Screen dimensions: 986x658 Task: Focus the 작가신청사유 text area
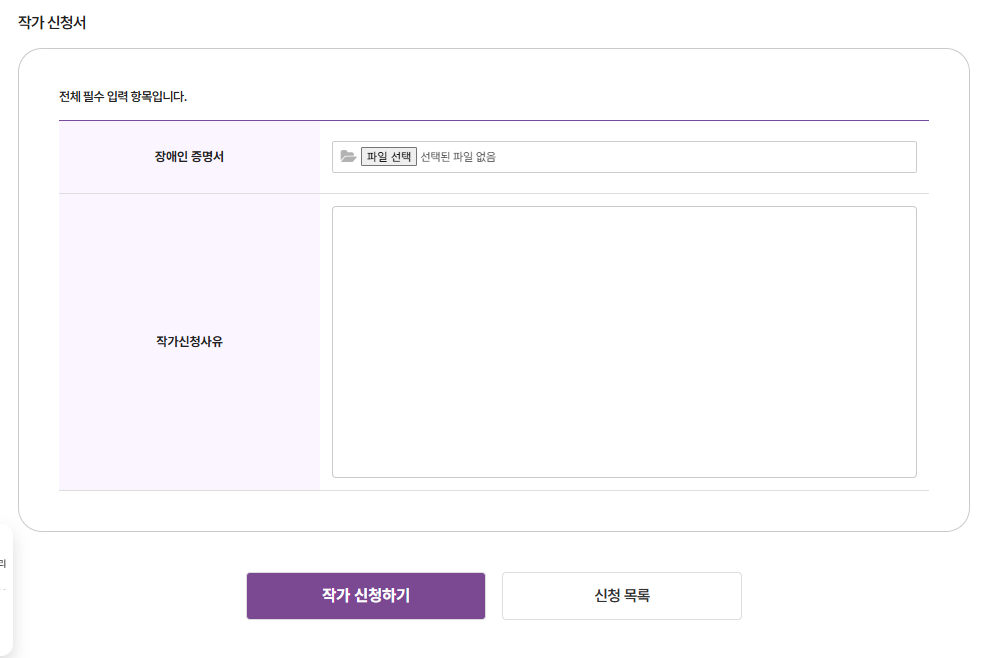click(x=624, y=342)
